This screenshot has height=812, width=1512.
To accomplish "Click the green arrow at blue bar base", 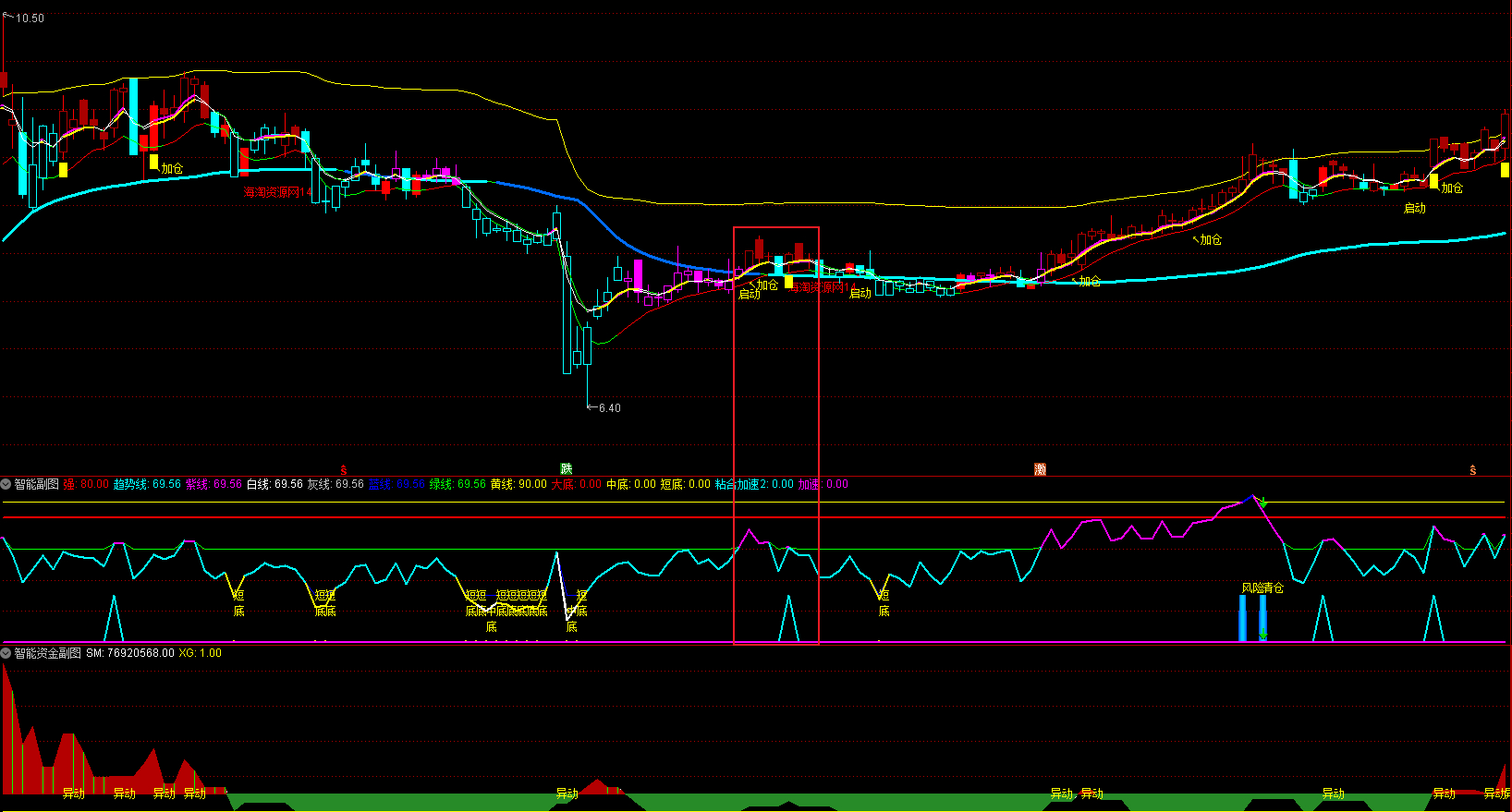I will click(x=1262, y=635).
